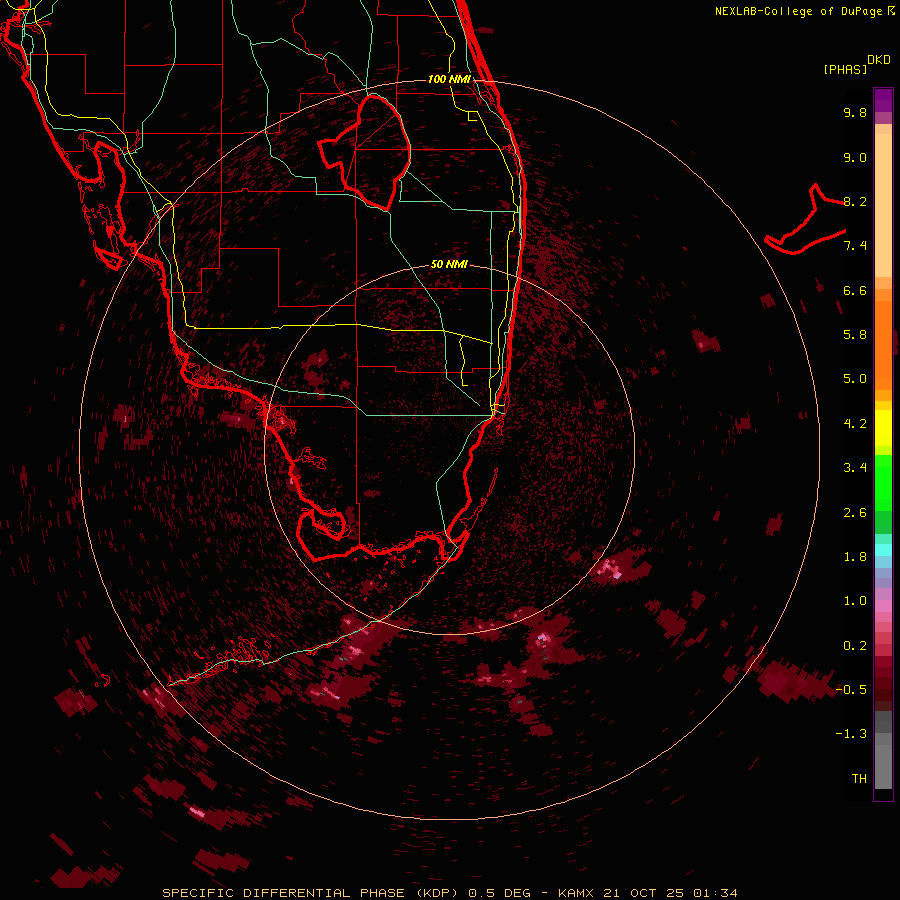This screenshot has width=900, height=900.
Task: Pick the orange segment of the color bar
Action: [x=883, y=344]
